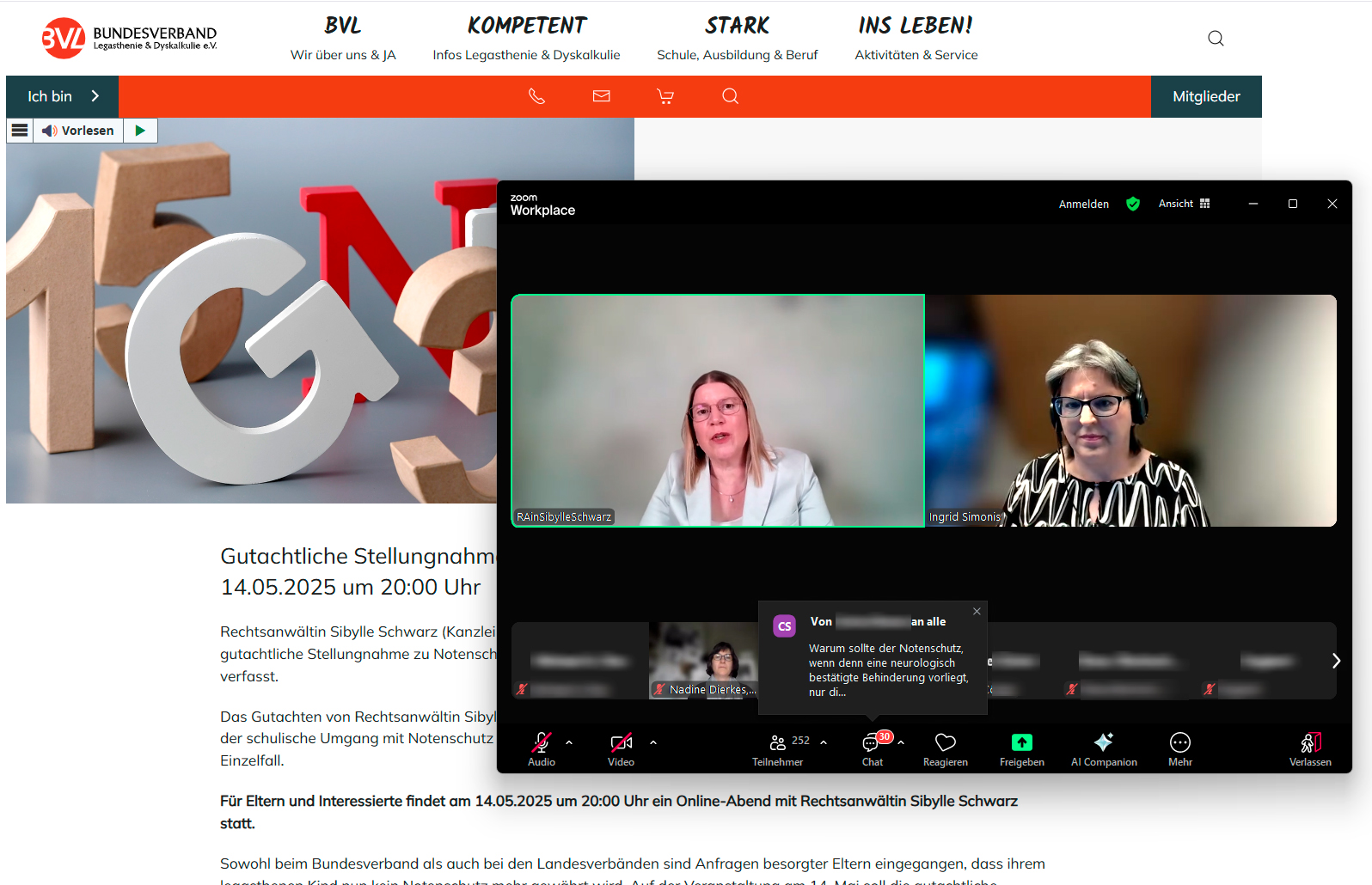Open the chat message preview text

click(x=889, y=670)
